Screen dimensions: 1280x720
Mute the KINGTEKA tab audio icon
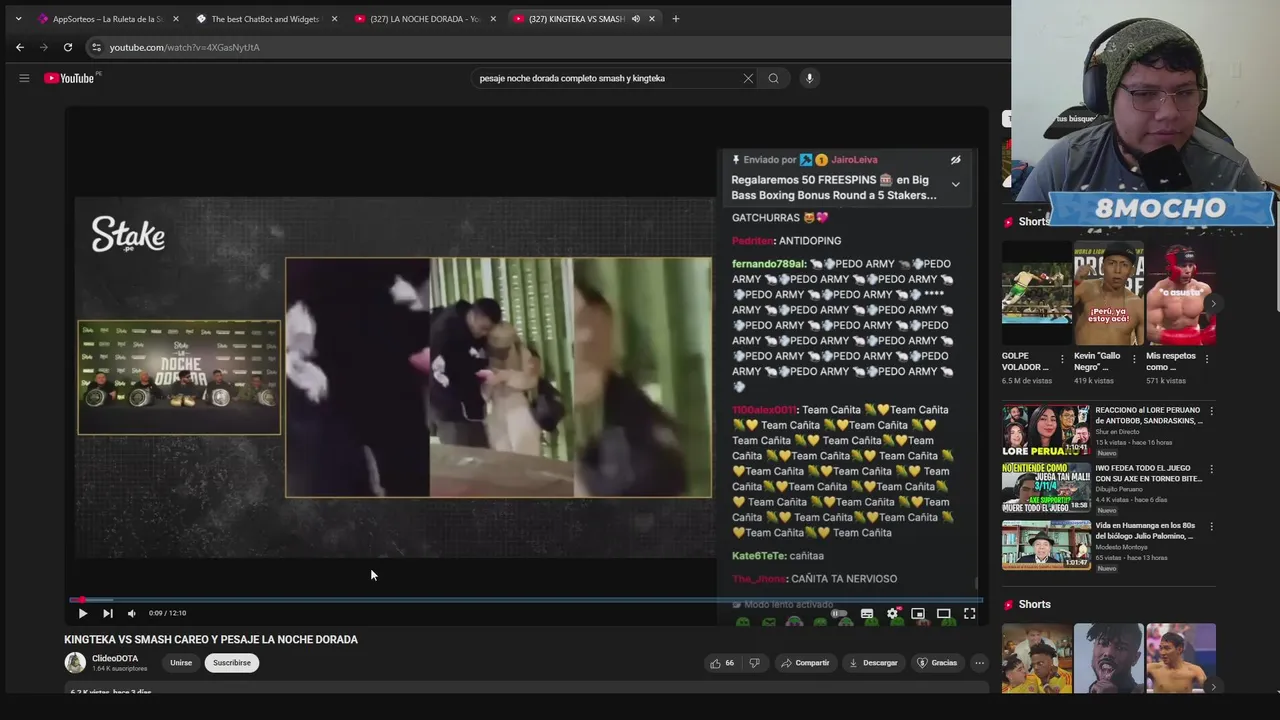pos(635,19)
